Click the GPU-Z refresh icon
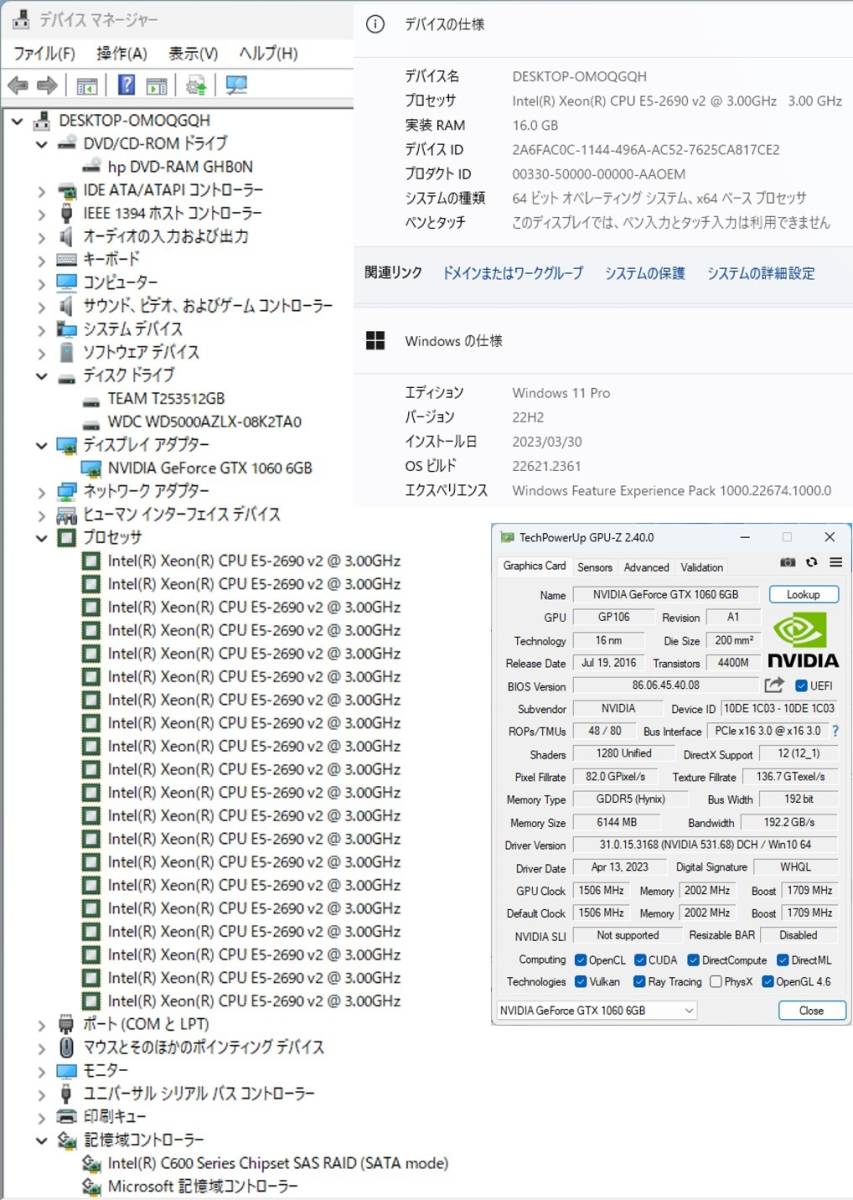Image resolution: width=853 pixels, height=1200 pixels. [812, 564]
